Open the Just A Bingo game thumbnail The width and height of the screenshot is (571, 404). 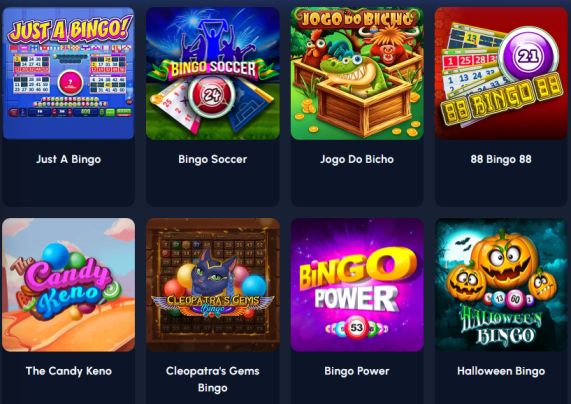pos(68,73)
